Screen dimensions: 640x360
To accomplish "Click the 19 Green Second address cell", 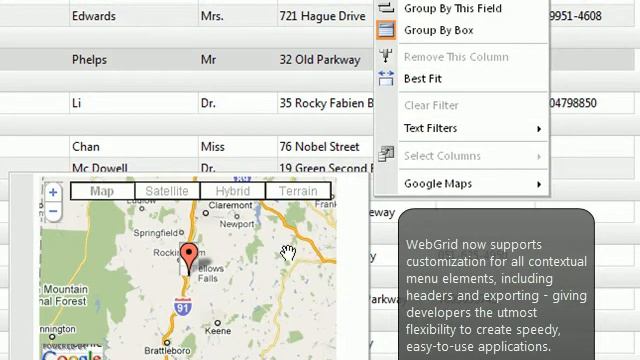I will point(325,167).
